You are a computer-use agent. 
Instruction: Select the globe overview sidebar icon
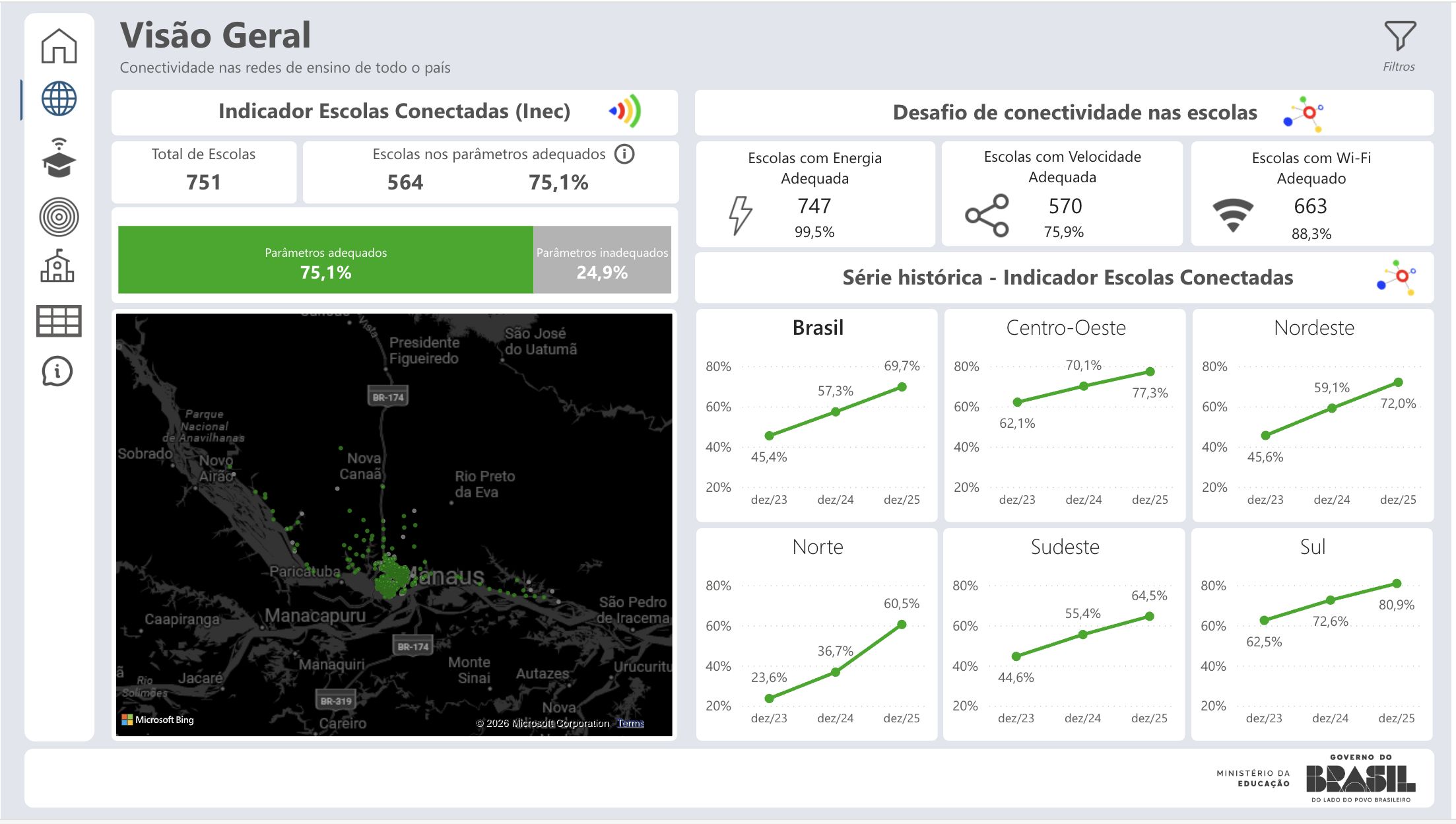click(x=59, y=99)
